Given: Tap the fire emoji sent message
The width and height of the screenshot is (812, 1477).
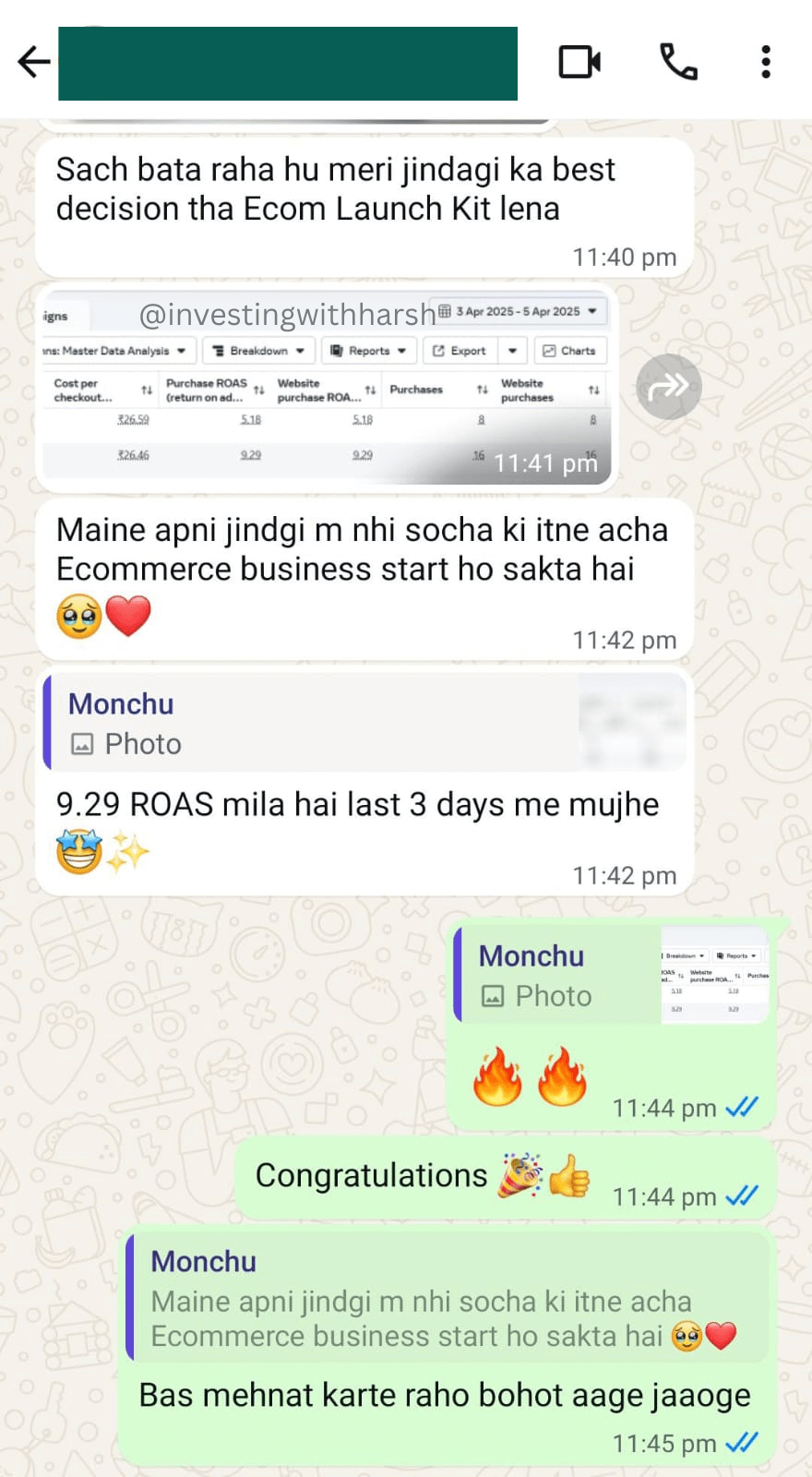Looking at the screenshot, I should [531, 1076].
